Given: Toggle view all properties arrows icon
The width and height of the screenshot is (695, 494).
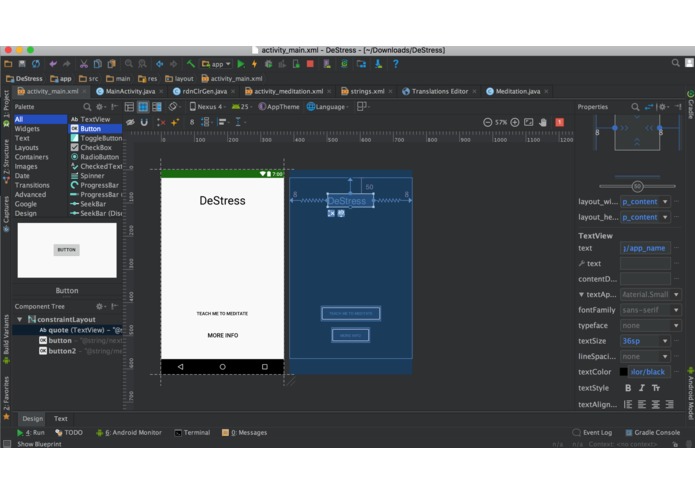Looking at the screenshot, I should [649, 107].
